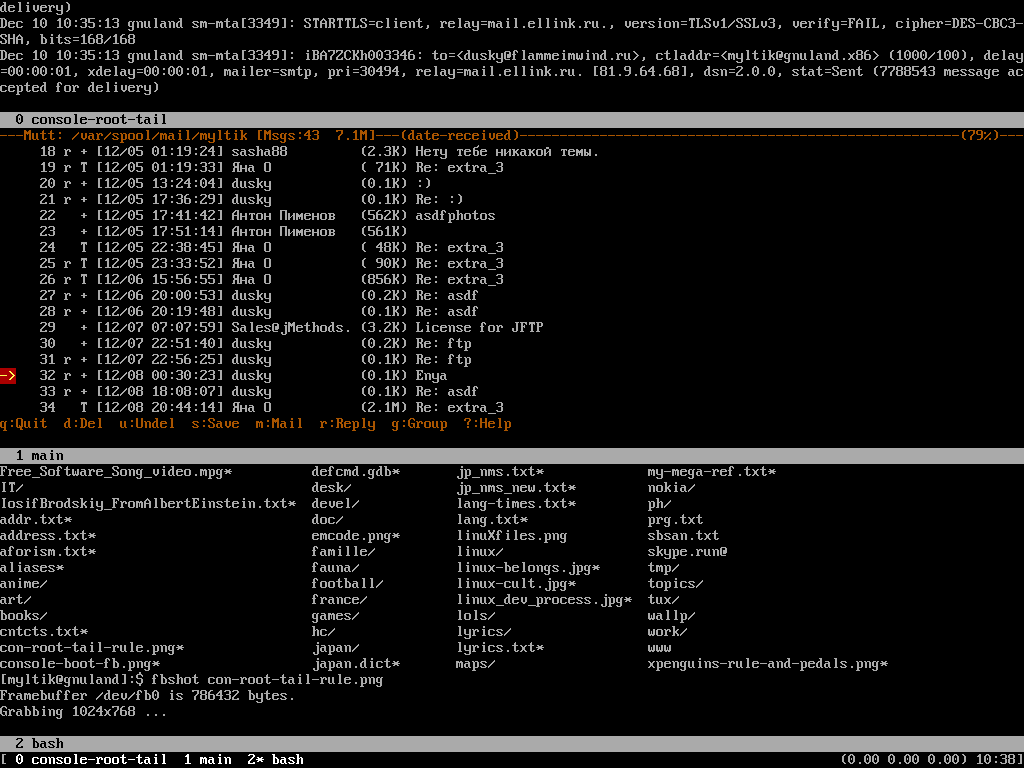This screenshot has width=1024, height=768.
Task: Click the maps/ directory entry
Action: pyautogui.click(x=476, y=664)
